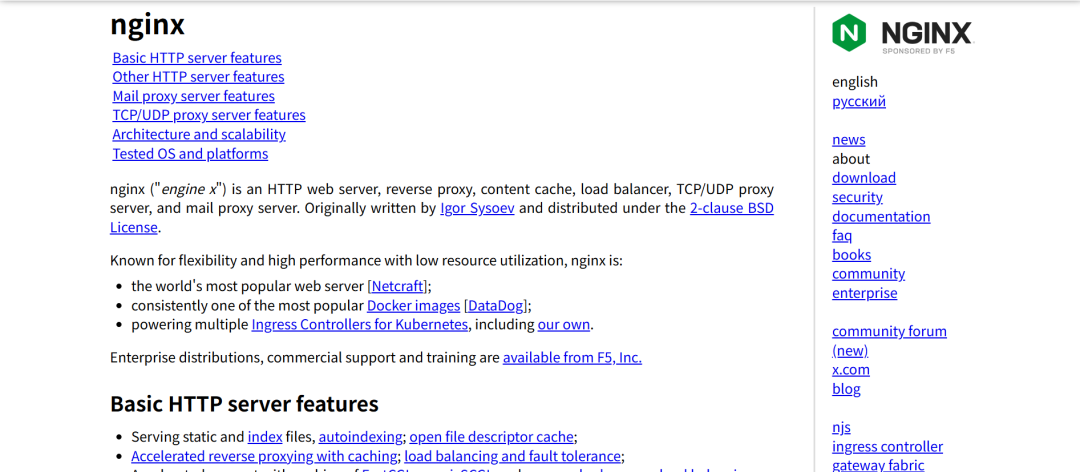Open the gateway fabric sidebar link

tap(878, 465)
